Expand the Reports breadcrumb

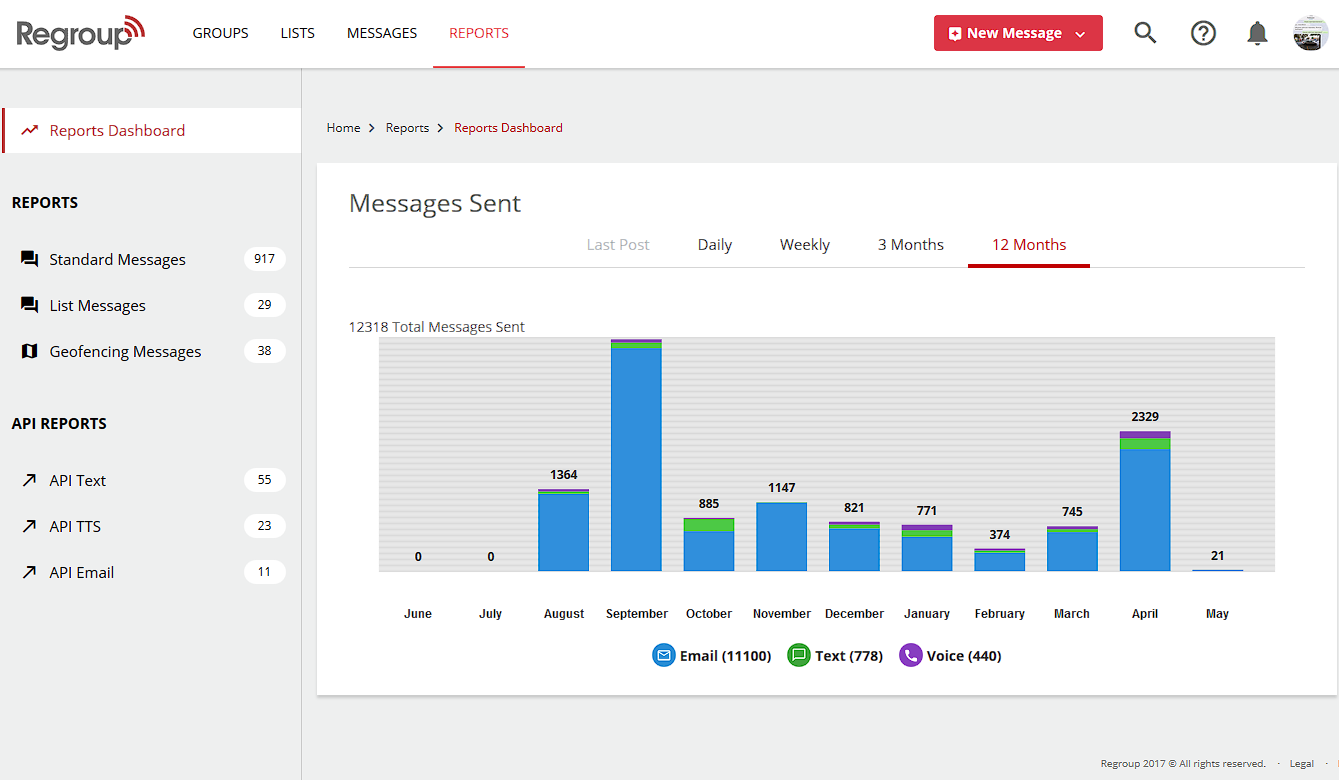(407, 127)
